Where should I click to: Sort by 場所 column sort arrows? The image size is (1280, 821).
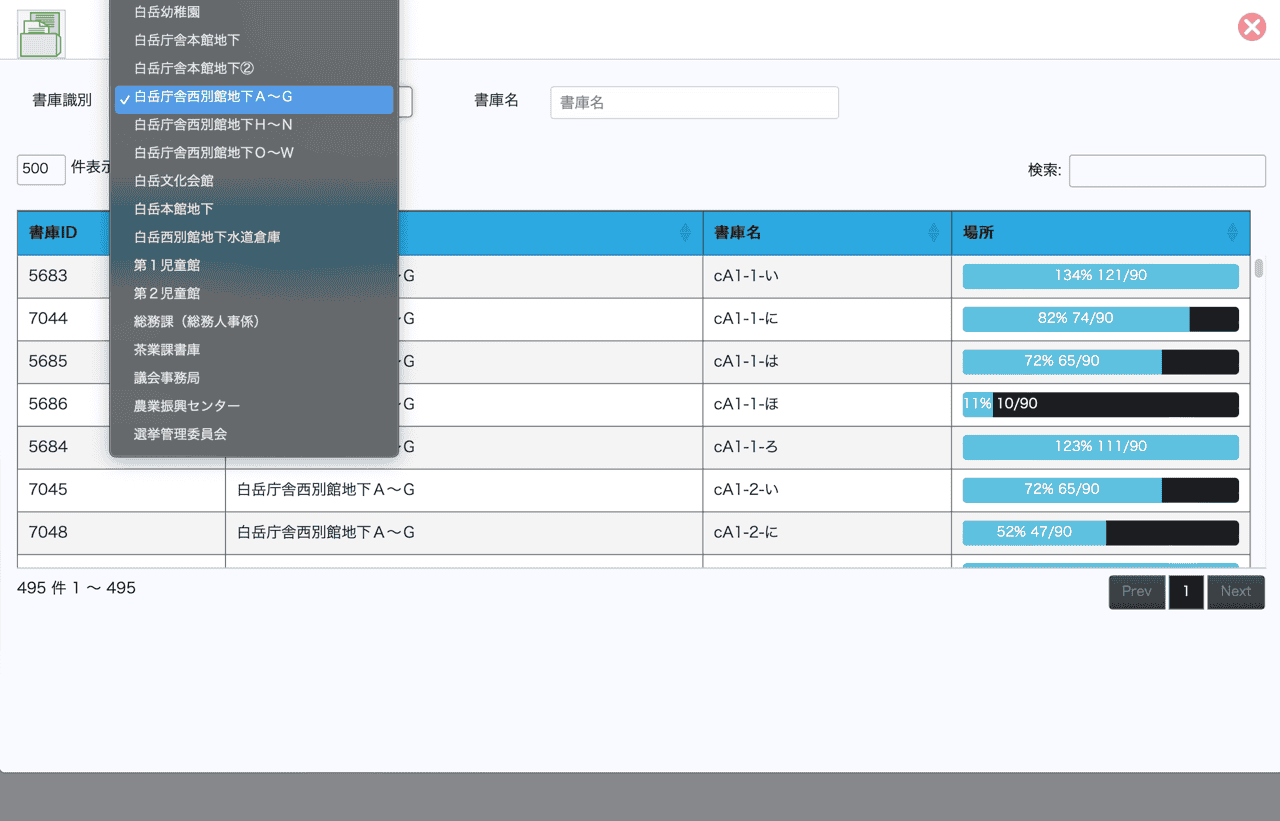(x=1232, y=233)
